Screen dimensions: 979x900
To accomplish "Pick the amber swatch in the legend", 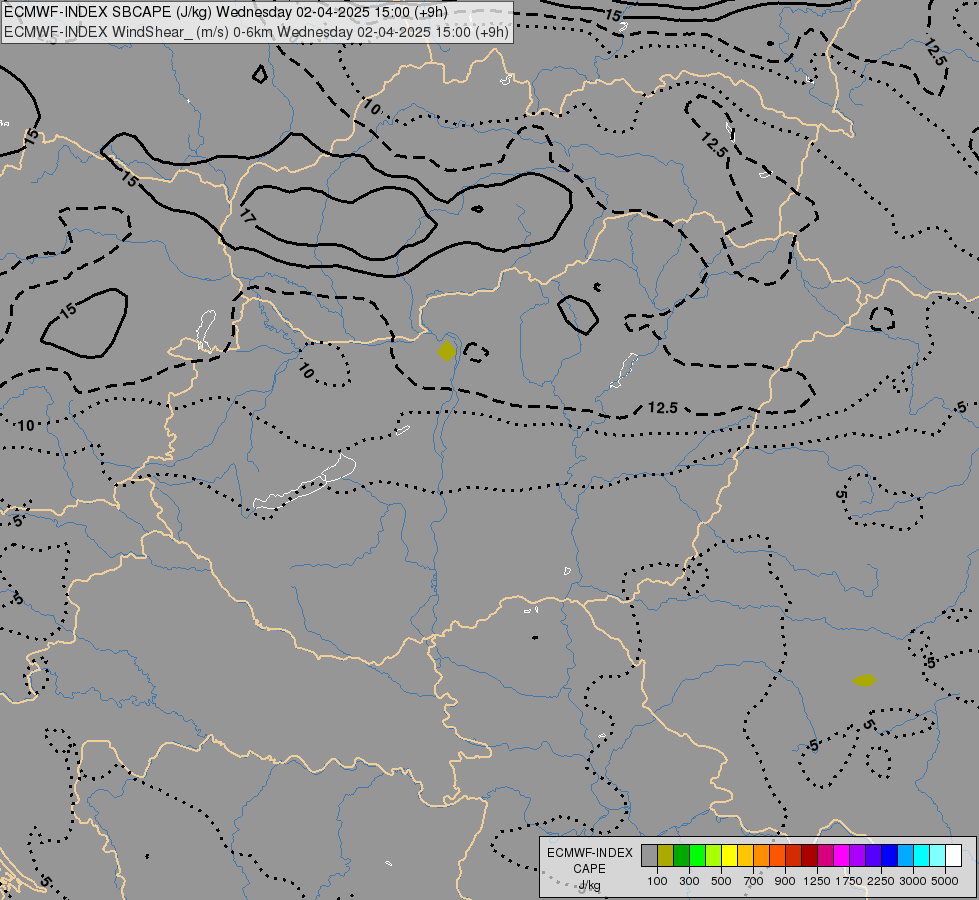I will pos(745,856).
